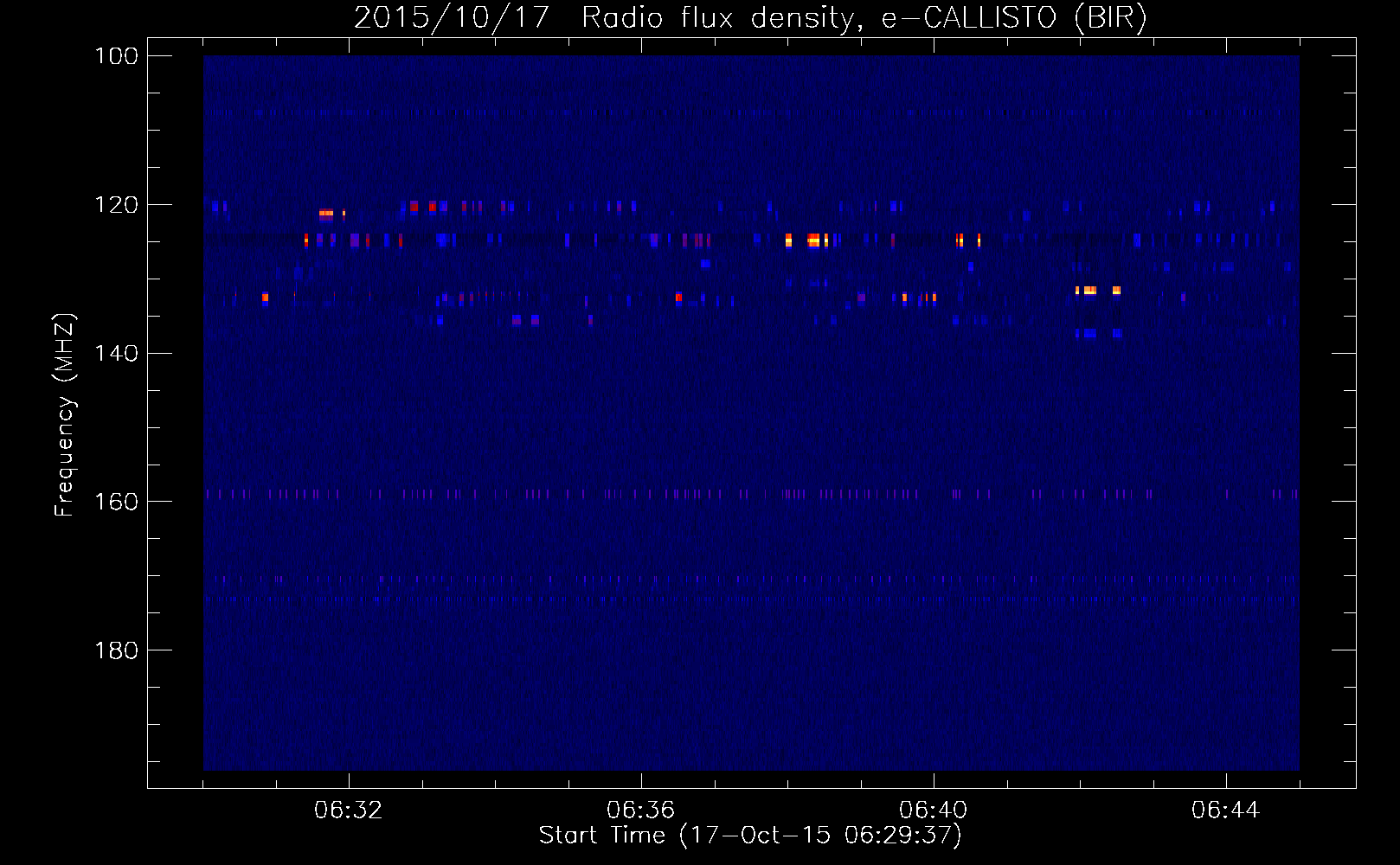Click the 'Frequency (MHZ)' y-axis label
The width and height of the screenshot is (1400, 865).
65,414
